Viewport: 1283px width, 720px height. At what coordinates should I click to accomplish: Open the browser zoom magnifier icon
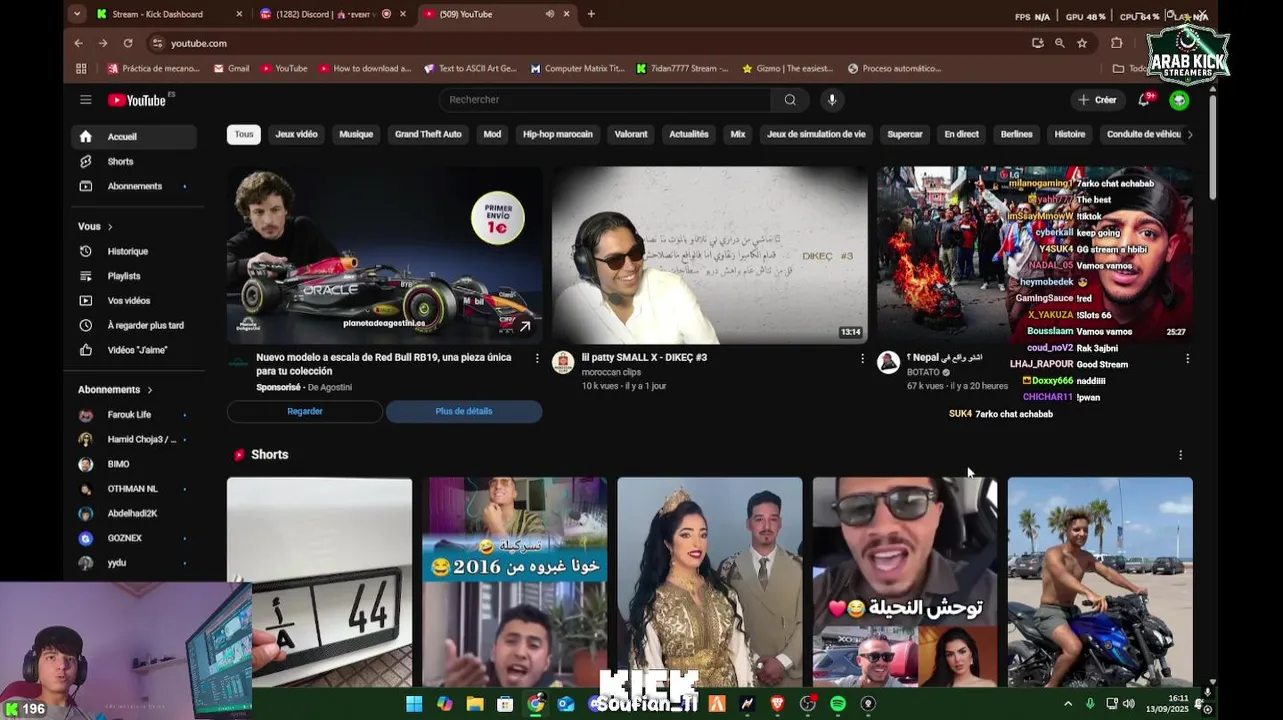pos(1060,43)
